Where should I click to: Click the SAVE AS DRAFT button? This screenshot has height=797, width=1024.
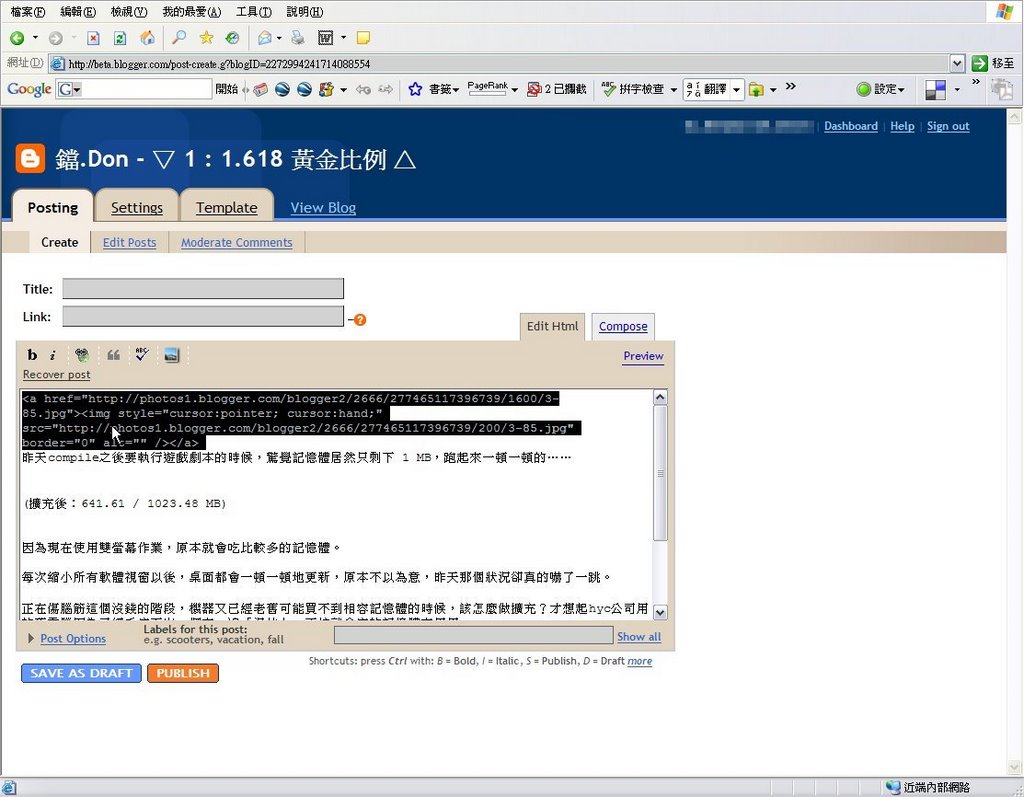tap(82, 673)
